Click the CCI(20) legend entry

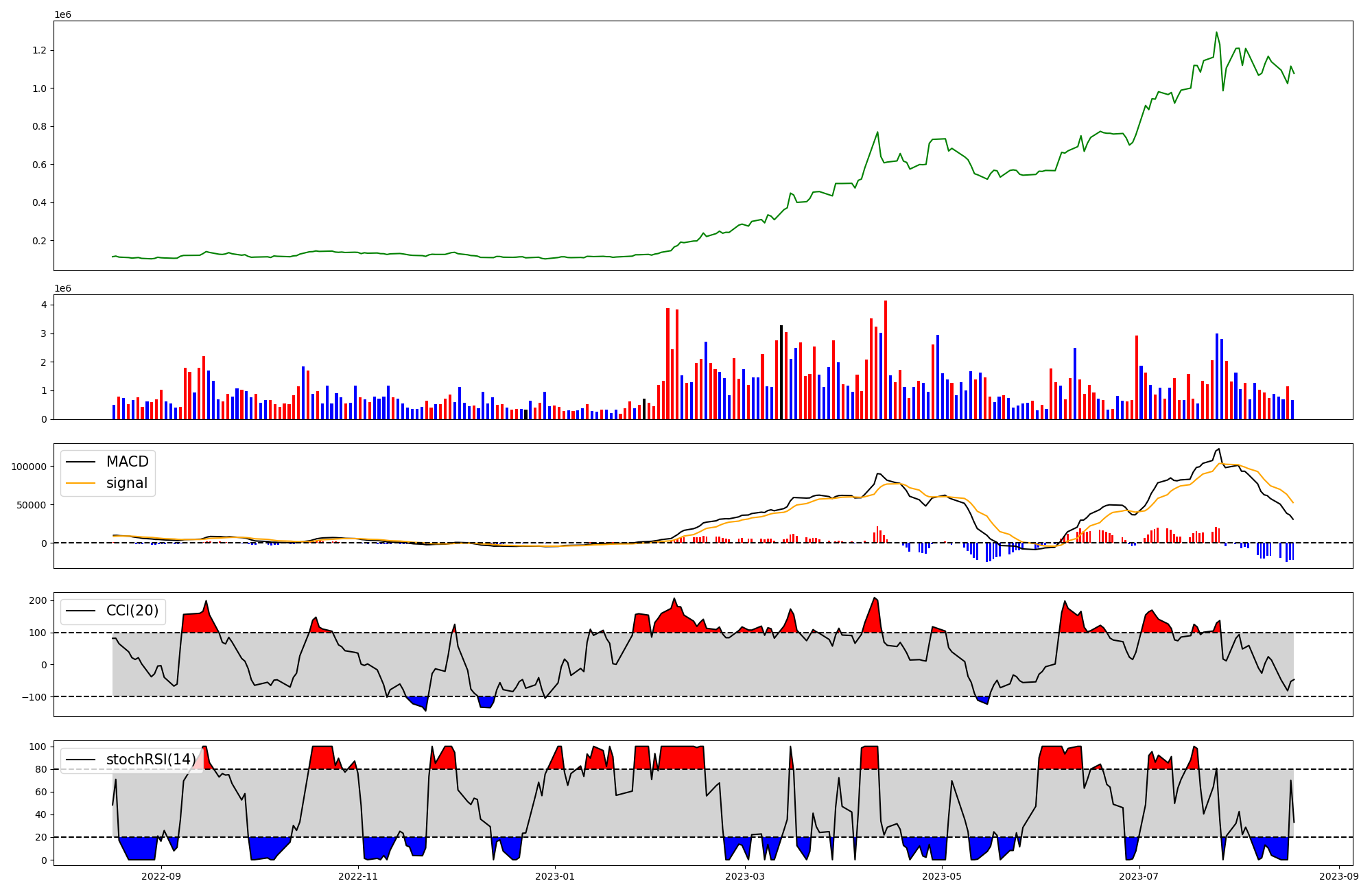coord(132,611)
